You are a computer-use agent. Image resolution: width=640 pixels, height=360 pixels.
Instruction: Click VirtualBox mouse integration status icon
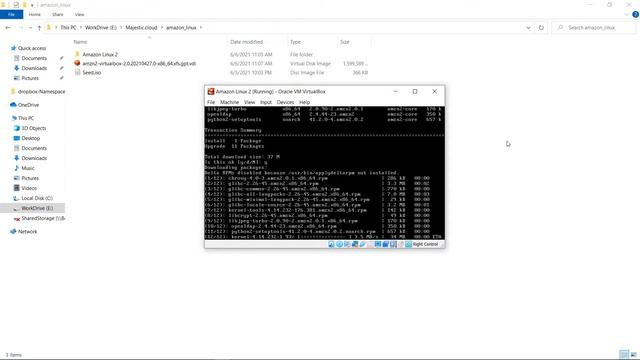pos(401,244)
